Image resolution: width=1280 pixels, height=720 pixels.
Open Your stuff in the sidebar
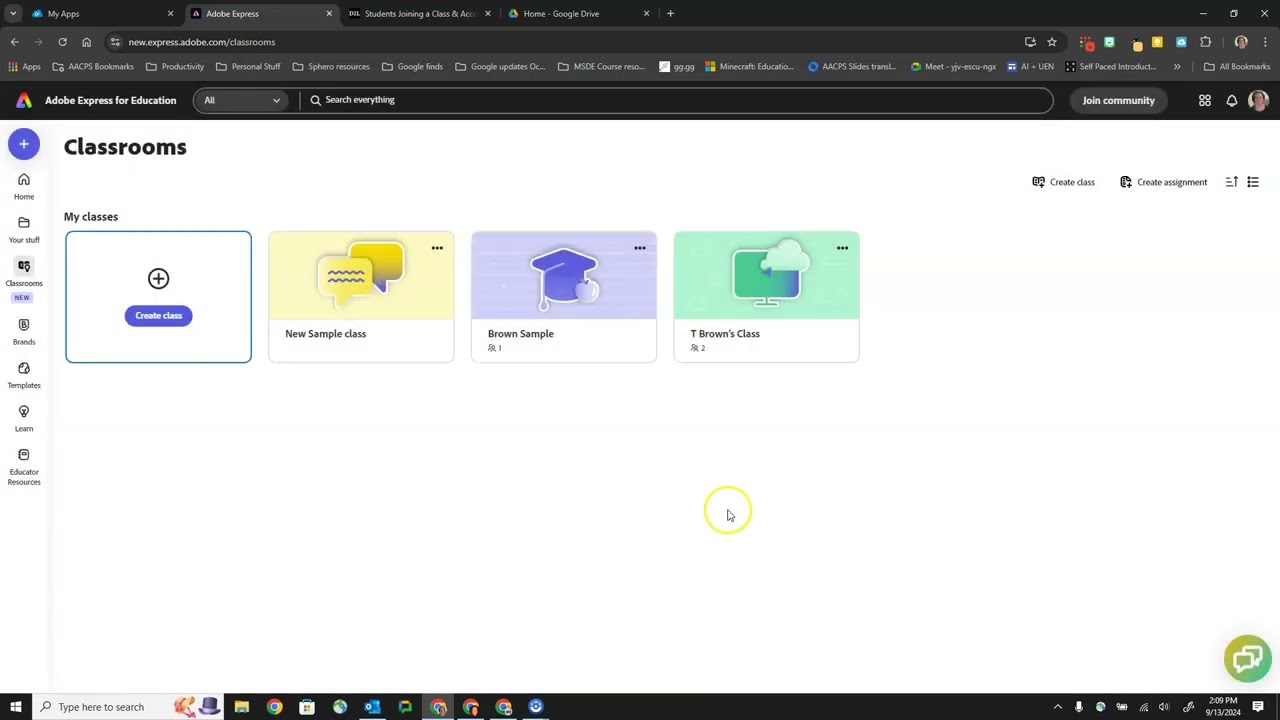pos(24,230)
